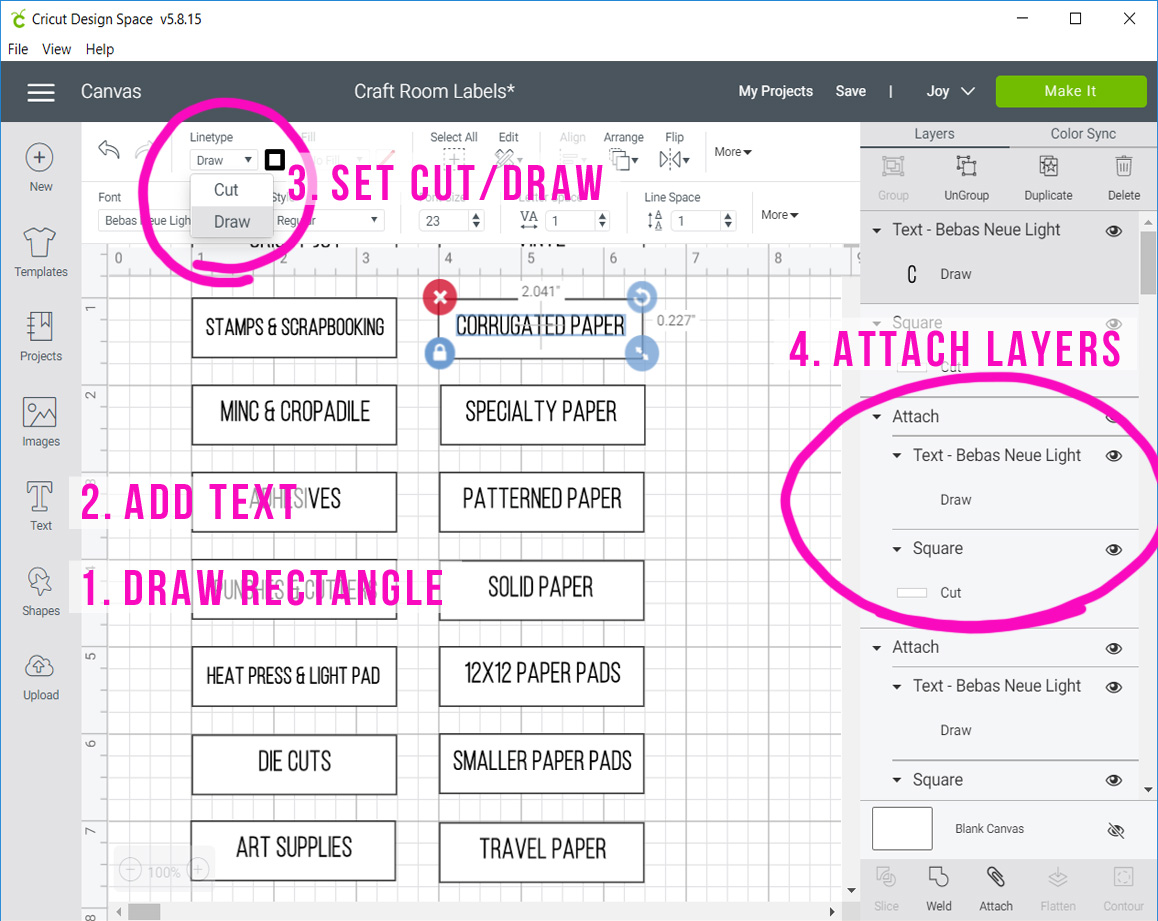Open the machine selector Joy dropdown
Screen dimensions: 1158x921
950,92
